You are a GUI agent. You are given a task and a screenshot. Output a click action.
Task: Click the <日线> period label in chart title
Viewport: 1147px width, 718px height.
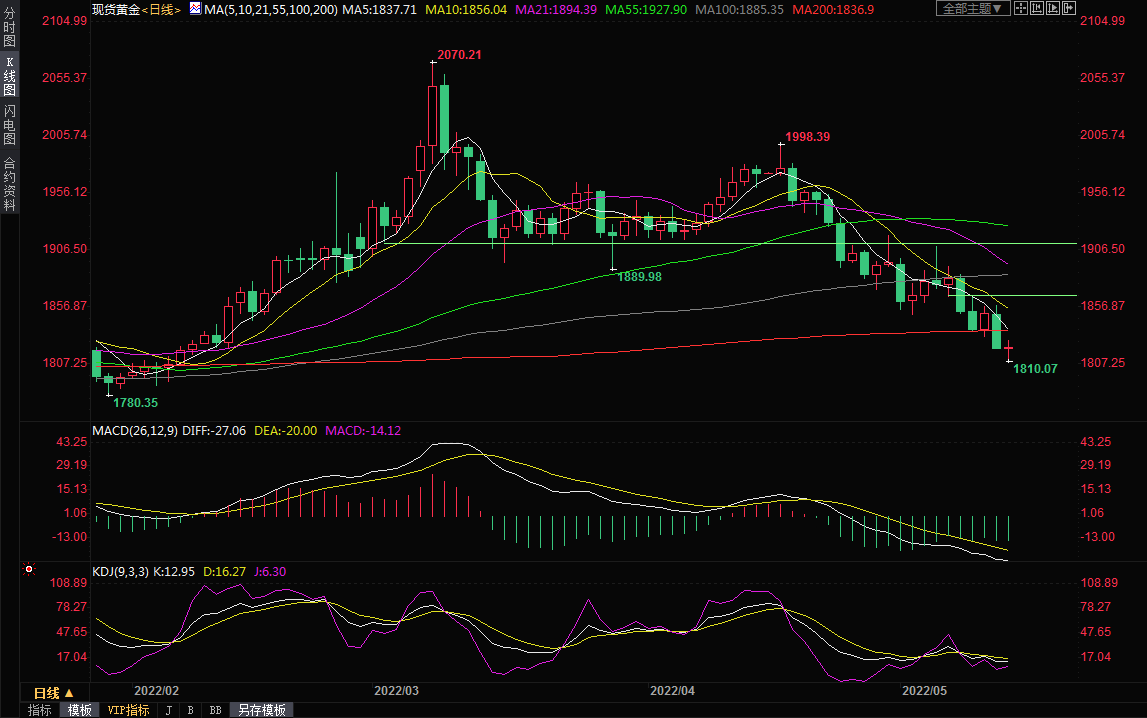point(161,9)
